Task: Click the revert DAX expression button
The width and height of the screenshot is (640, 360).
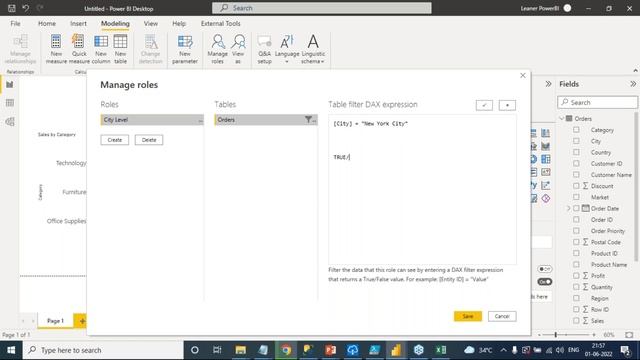Action: 507,105
